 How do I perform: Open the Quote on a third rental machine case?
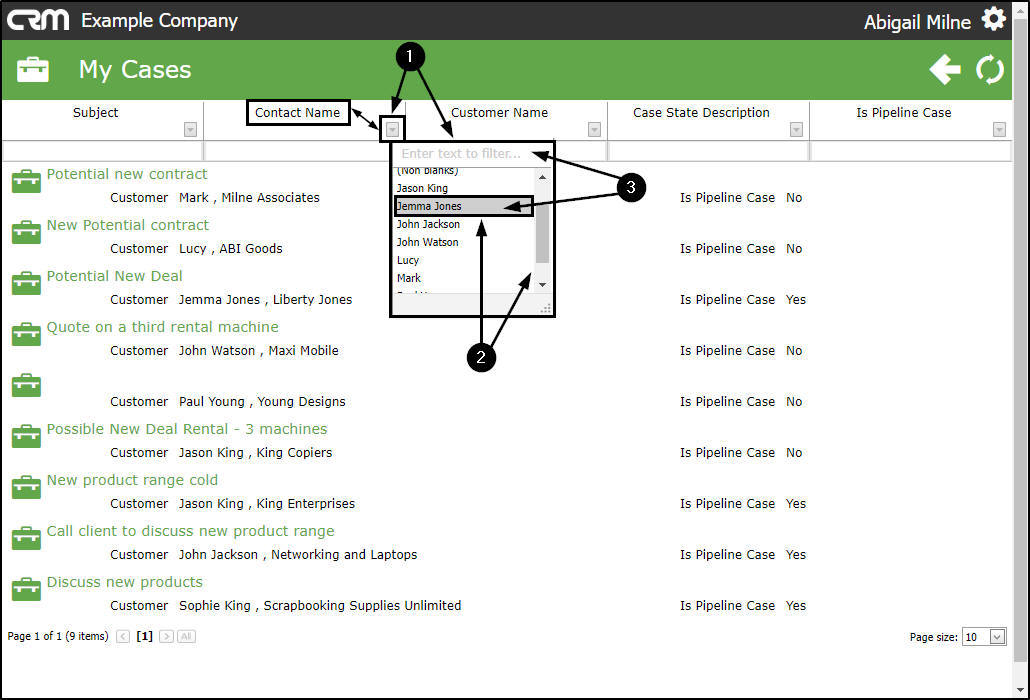[x=162, y=327]
